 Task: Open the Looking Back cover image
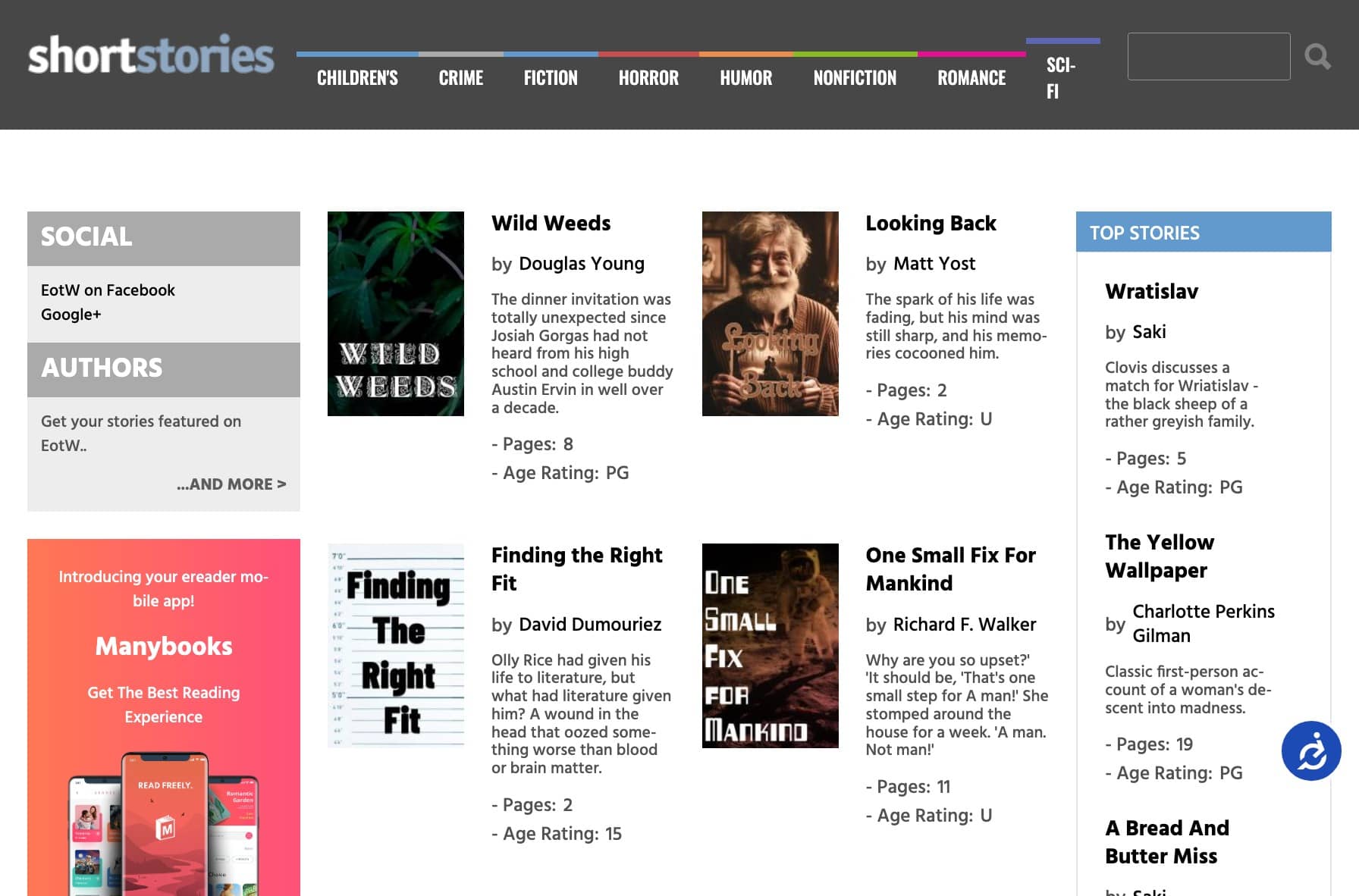point(770,313)
